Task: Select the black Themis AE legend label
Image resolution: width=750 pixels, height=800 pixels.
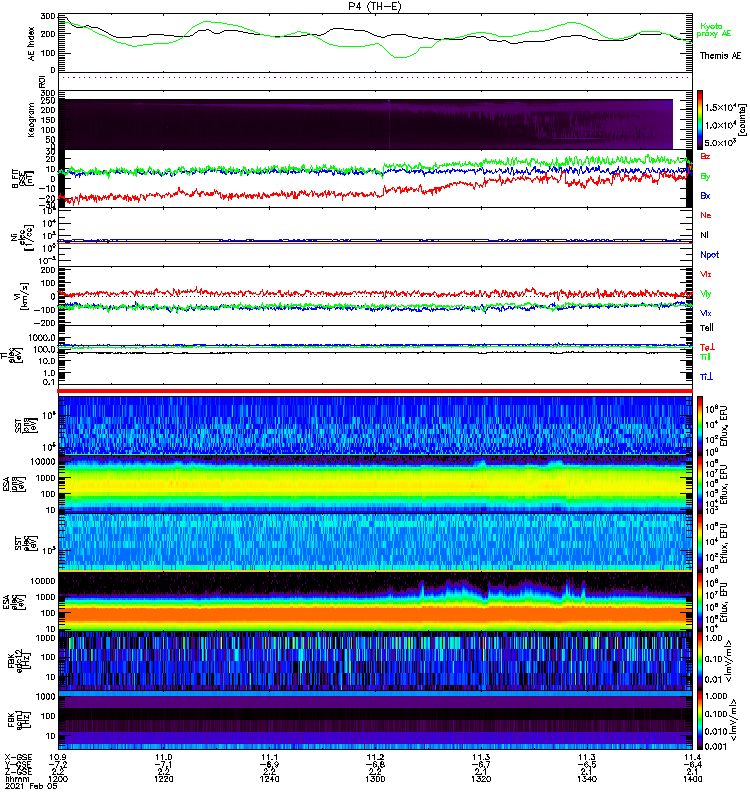Action: click(720, 56)
